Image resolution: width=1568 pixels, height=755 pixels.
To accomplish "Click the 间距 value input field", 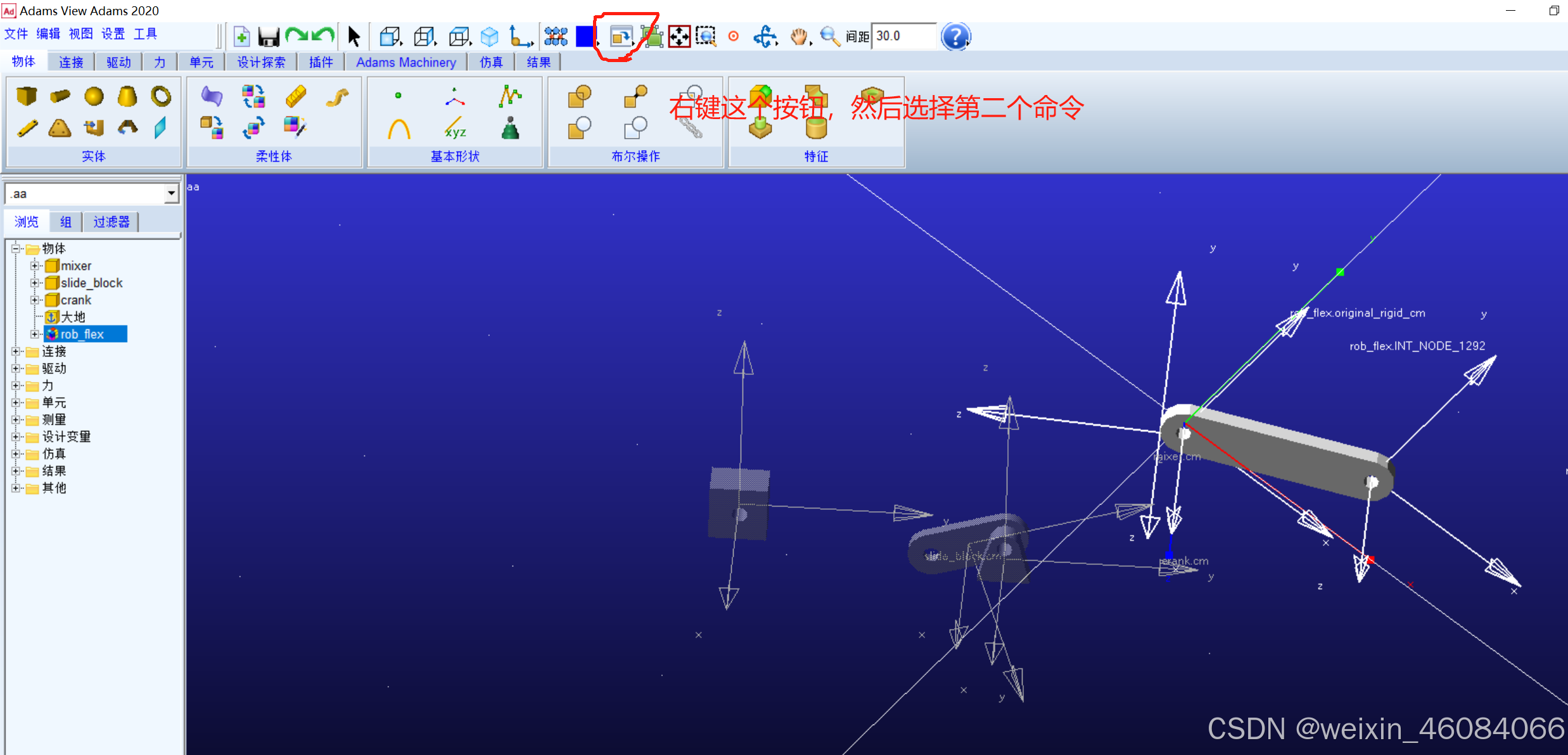I will (903, 36).
